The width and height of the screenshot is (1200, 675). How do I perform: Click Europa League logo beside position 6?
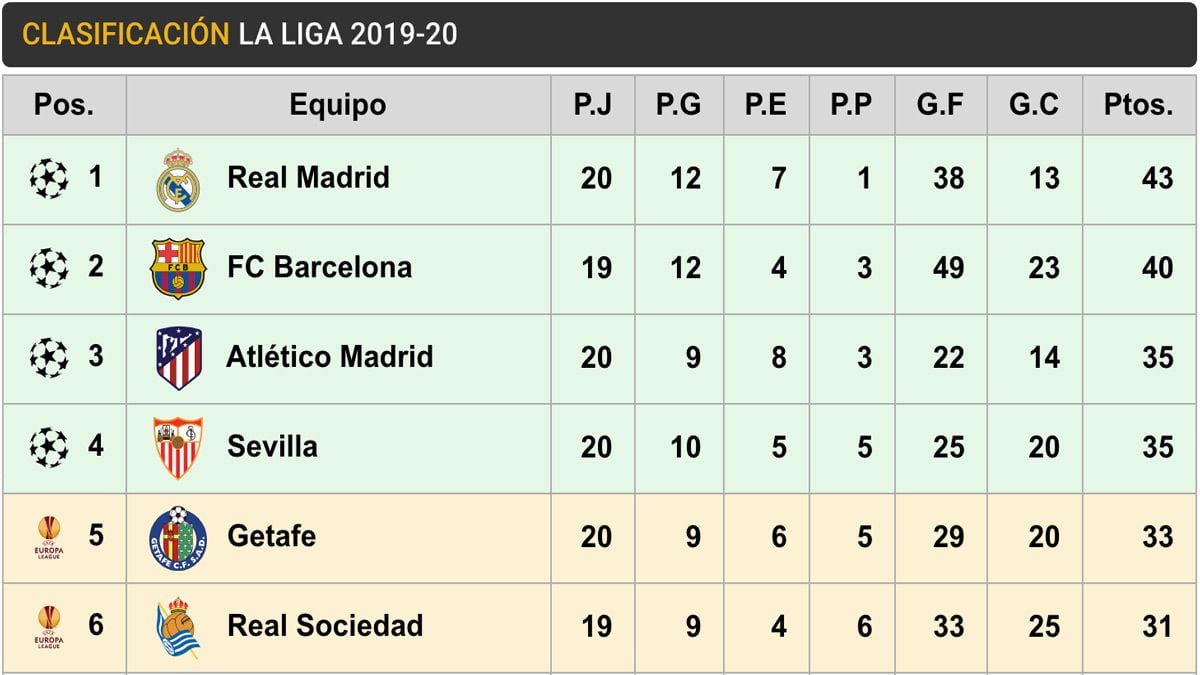tap(48, 627)
